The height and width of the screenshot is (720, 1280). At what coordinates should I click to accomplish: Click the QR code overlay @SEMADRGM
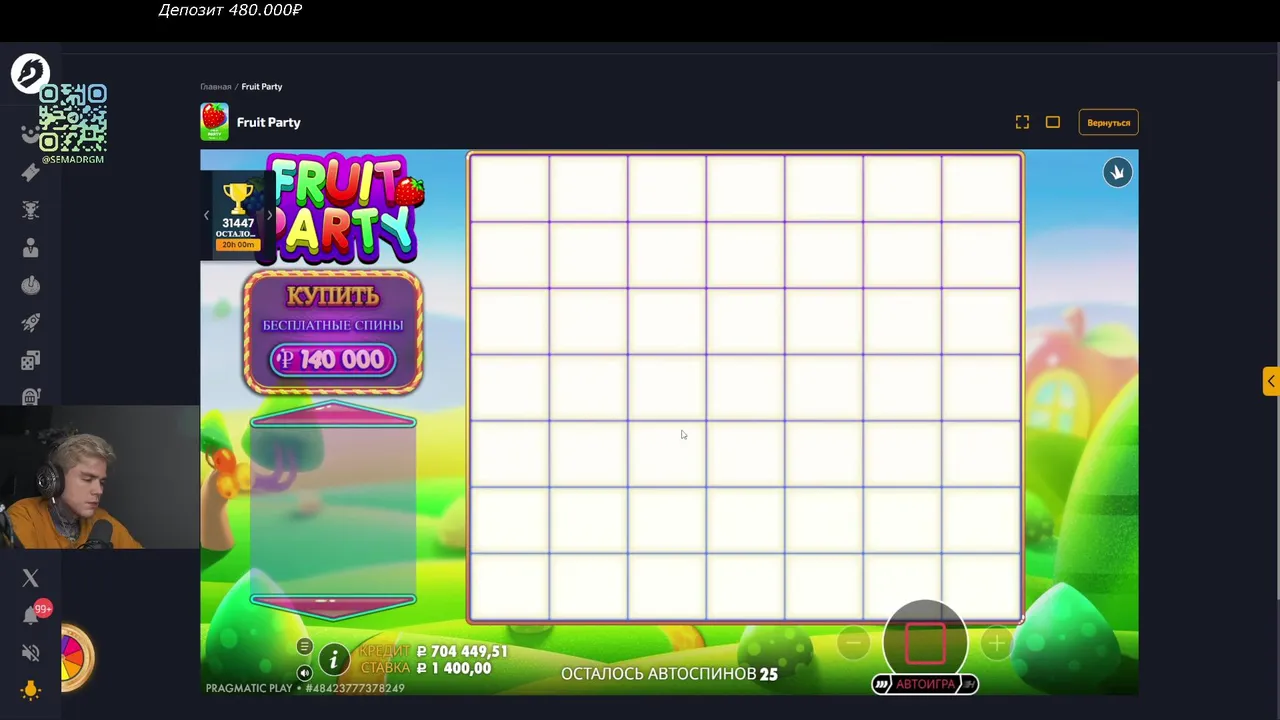(x=73, y=124)
